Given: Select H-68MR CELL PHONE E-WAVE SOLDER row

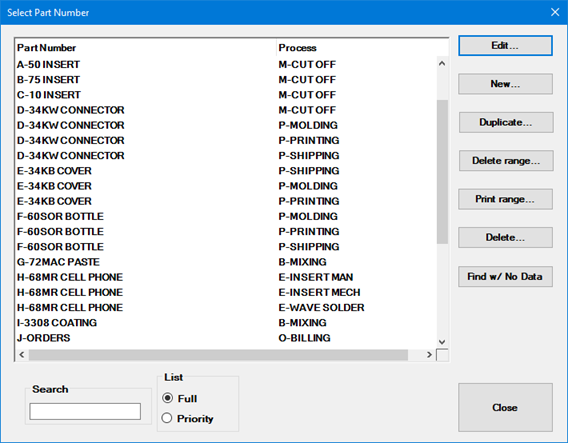Looking at the screenshot, I should coord(226,308).
